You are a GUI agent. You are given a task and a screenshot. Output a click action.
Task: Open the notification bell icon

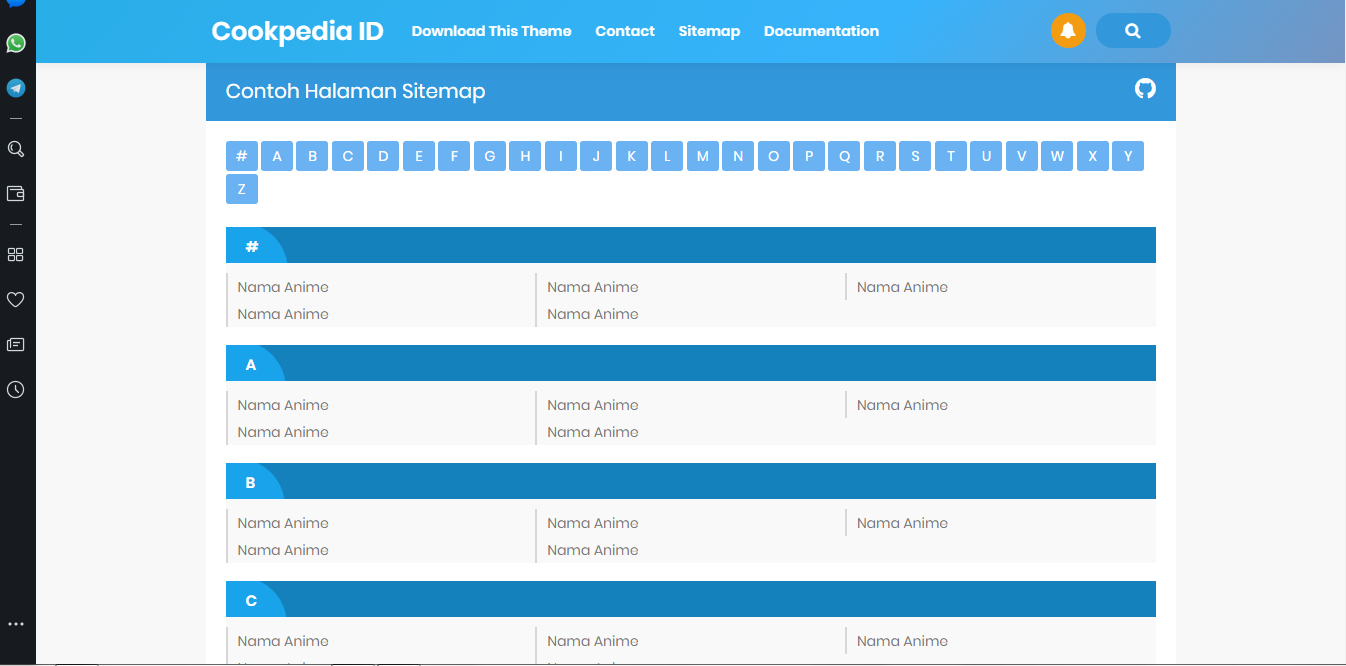point(1068,31)
